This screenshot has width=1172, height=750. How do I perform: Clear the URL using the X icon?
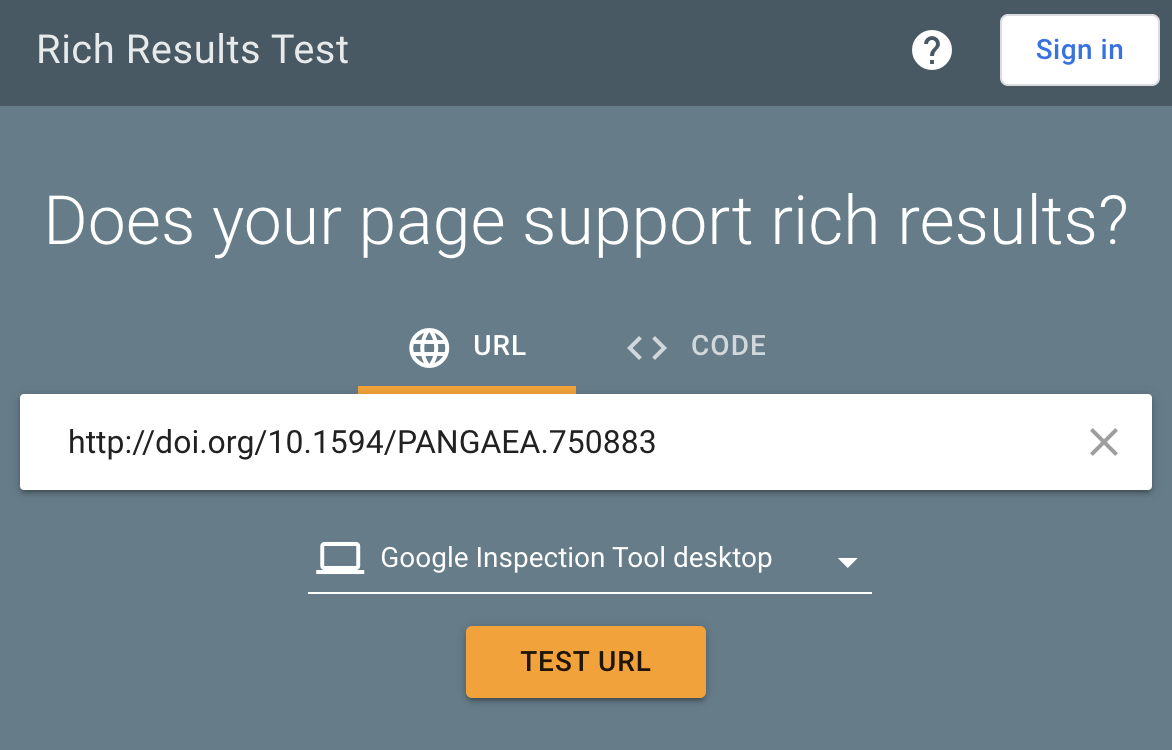[x=1103, y=442]
